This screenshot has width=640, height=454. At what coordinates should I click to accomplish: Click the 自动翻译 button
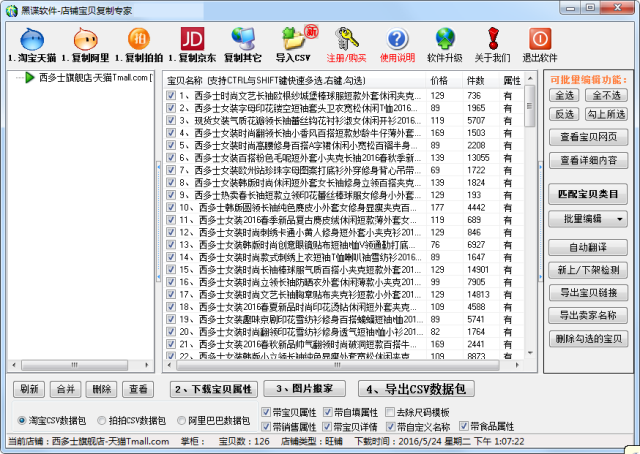coord(588,247)
